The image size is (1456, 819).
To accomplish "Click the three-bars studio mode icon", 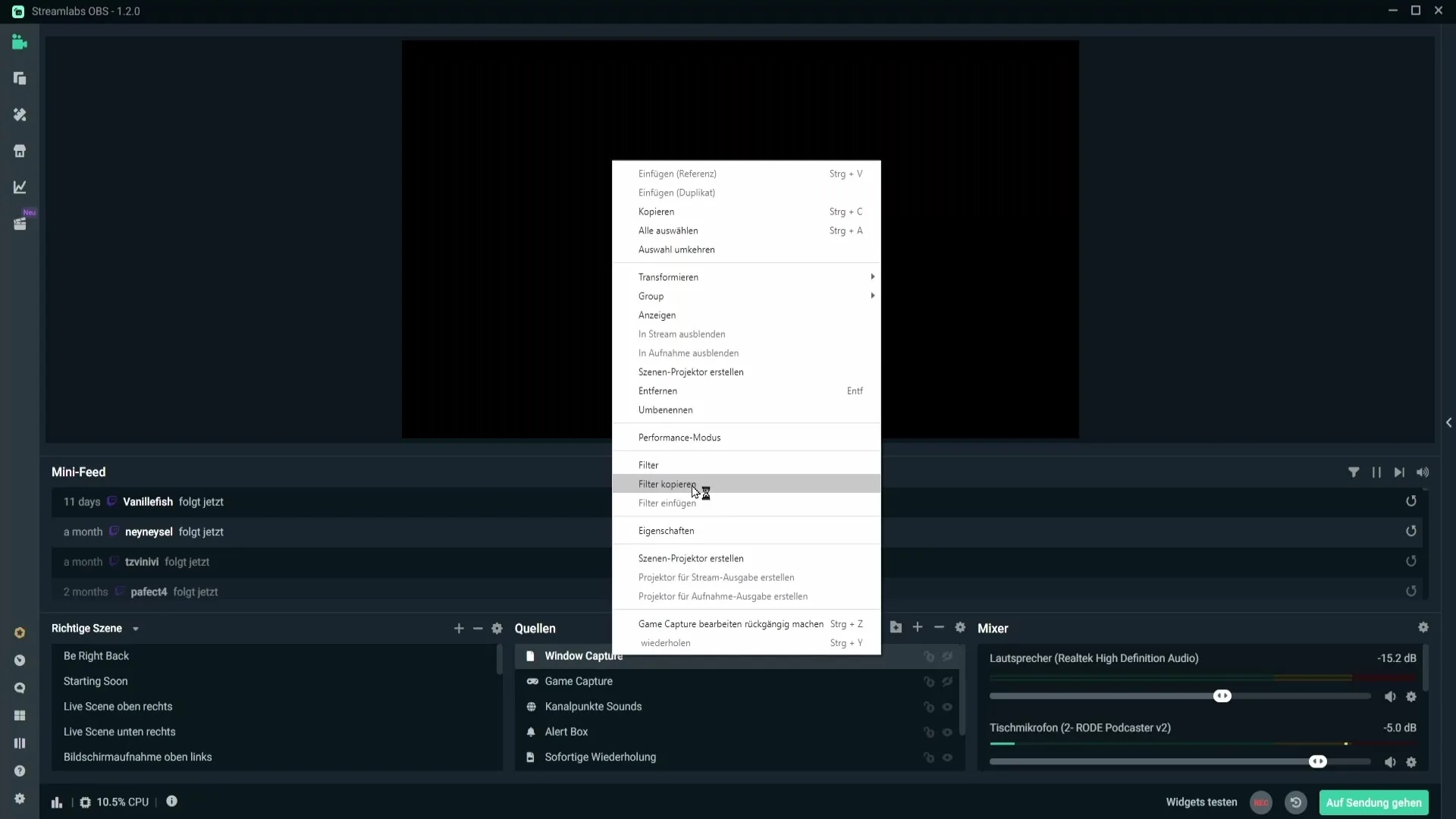I will [x=20, y=743].
